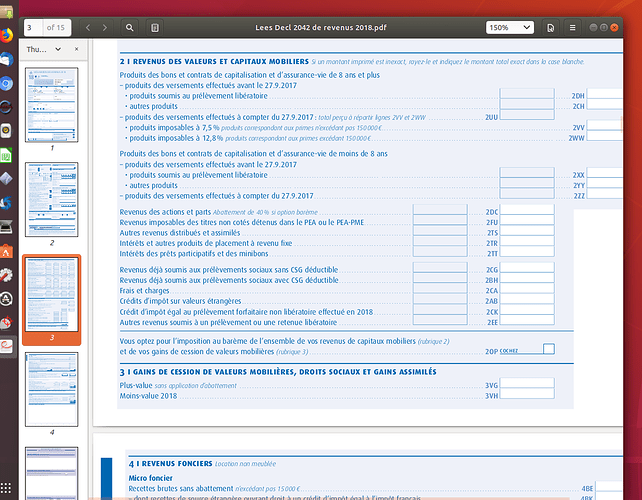Viewport: 642px width, 500px height.
Task: Open the scanner app in dock
Action: pos(6,226)
